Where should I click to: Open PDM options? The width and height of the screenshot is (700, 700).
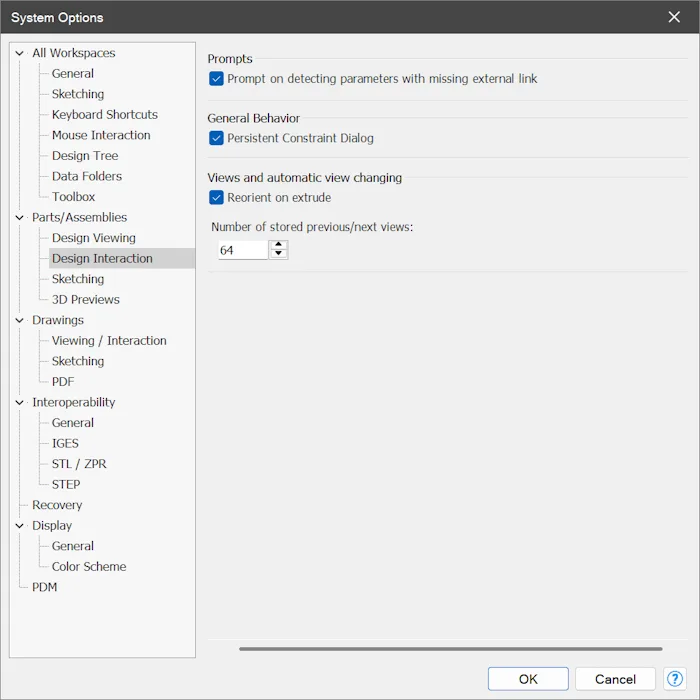point(44,587)
